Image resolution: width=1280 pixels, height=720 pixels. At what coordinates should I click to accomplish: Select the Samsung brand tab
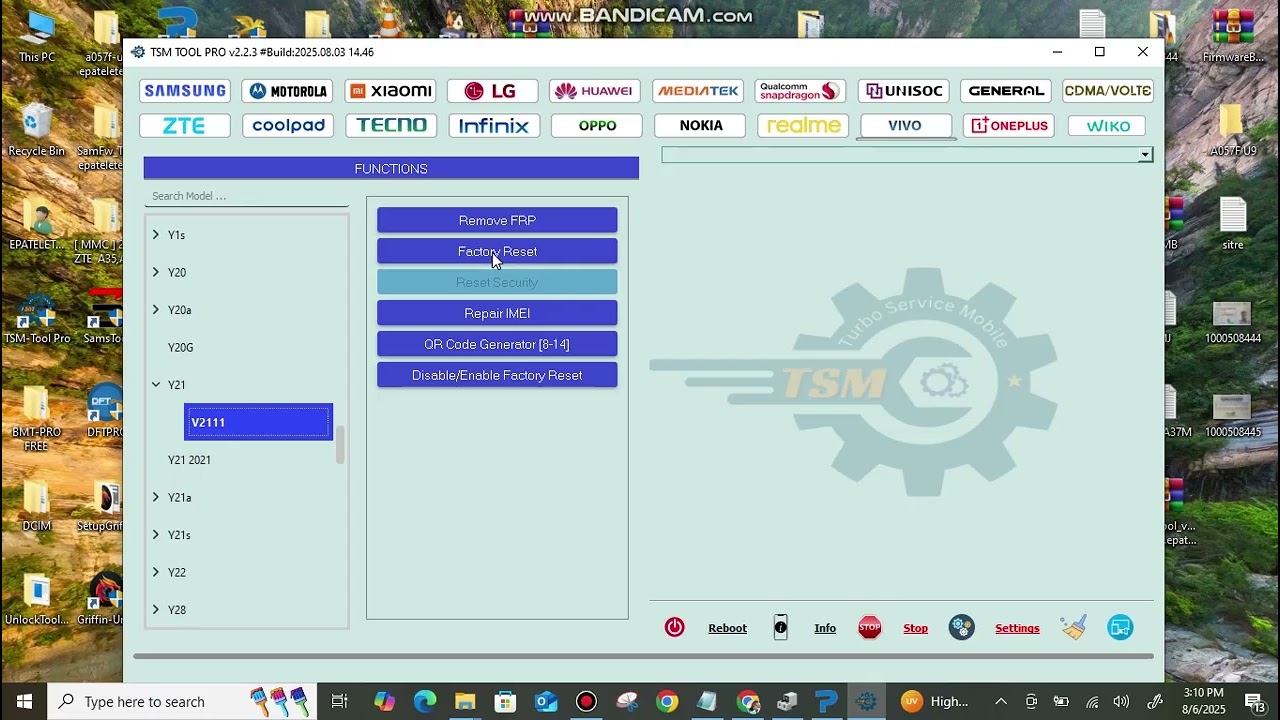[185, 91]
